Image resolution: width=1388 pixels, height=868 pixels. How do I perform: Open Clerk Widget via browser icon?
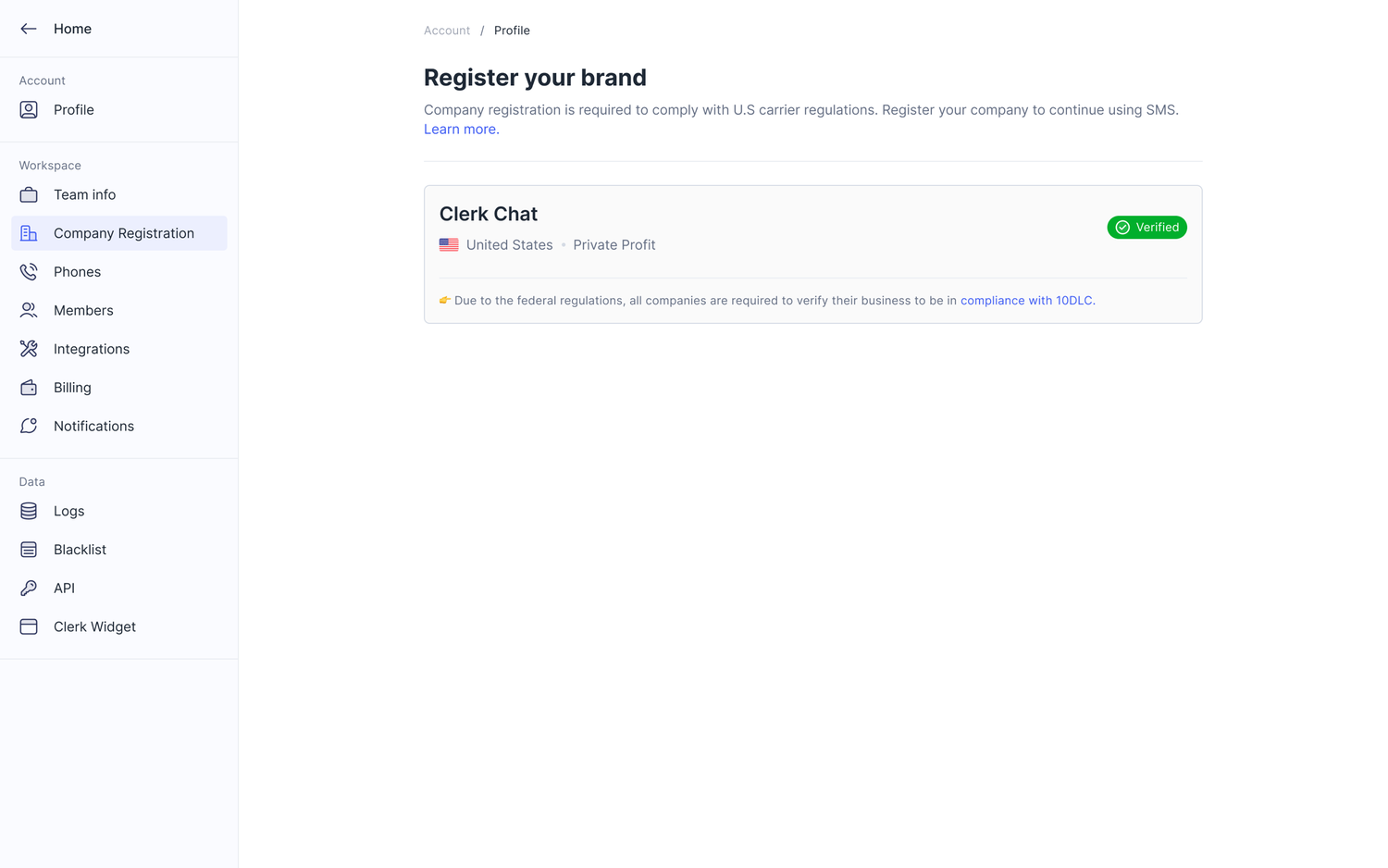29,626
